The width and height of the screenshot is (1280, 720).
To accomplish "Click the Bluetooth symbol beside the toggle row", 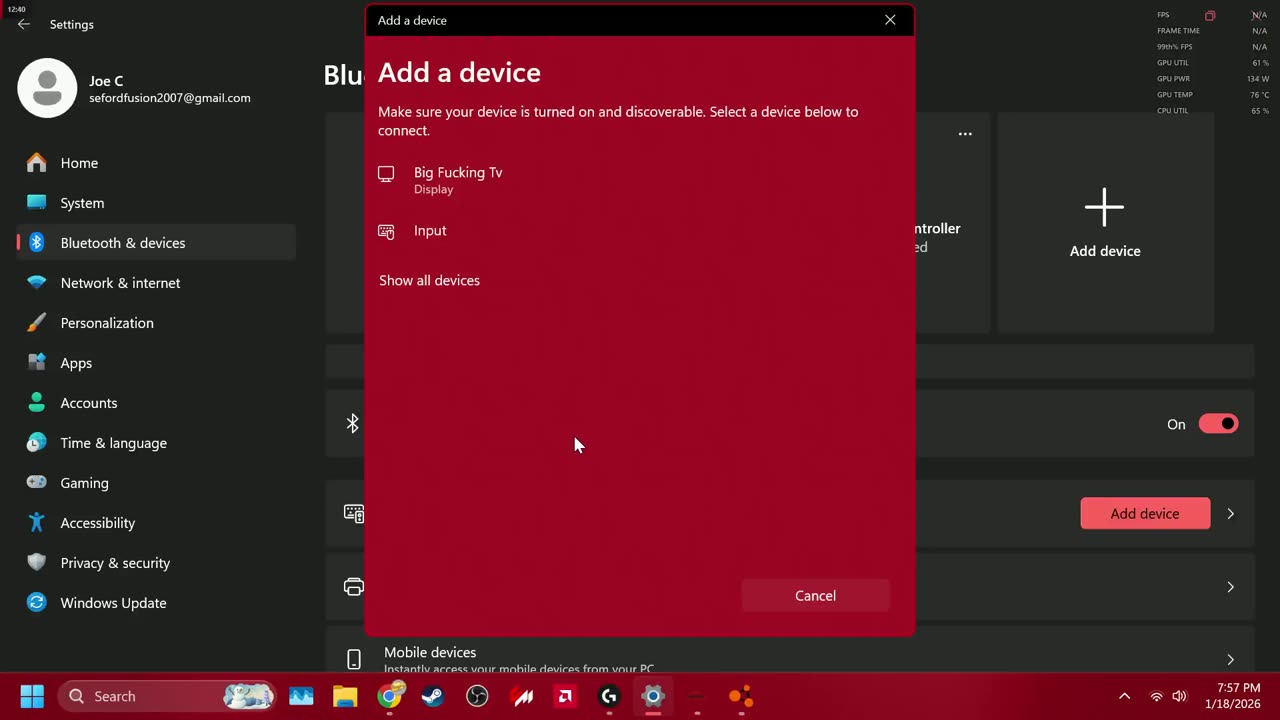I will tap(352, 424).
